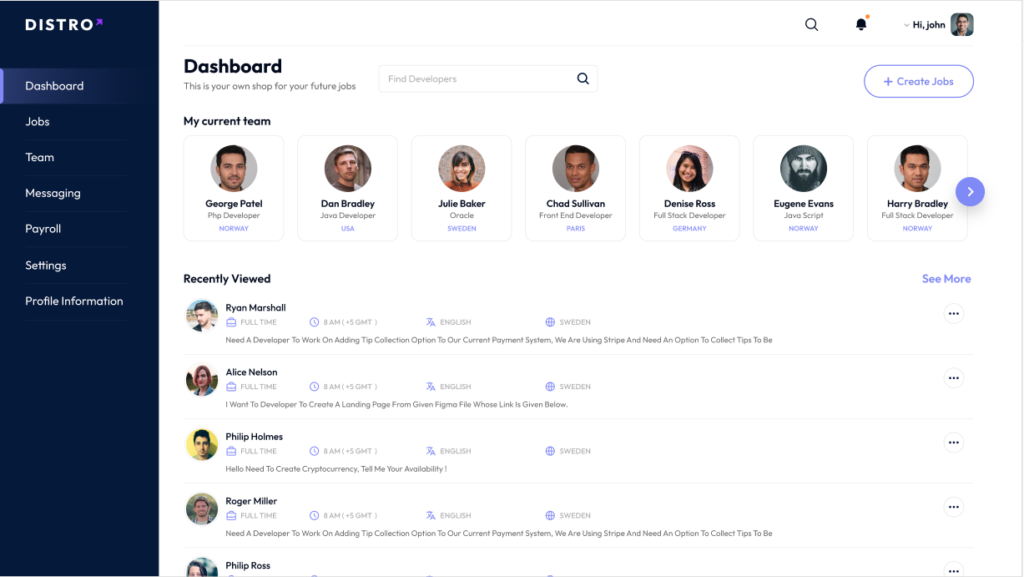Click Alice Nelson's landing page description
This screenshot has width=1024, height=577.
396,405
